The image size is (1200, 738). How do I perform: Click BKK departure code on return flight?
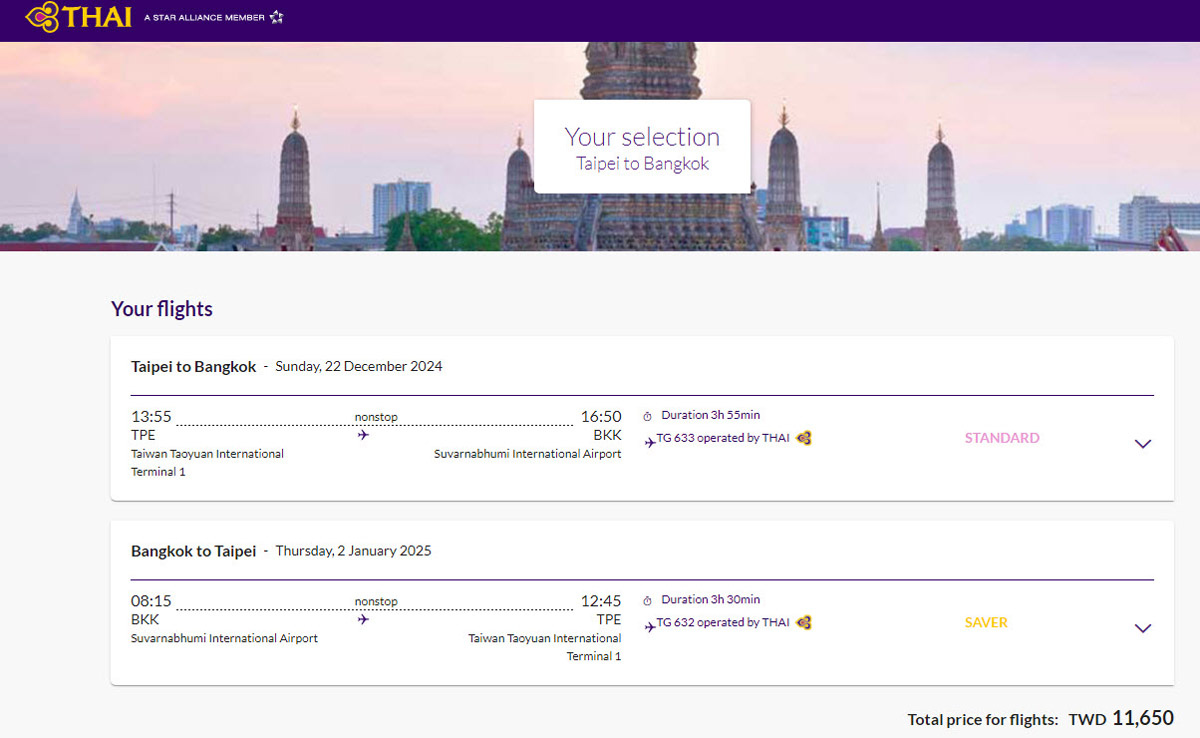(x=145, y=619)
